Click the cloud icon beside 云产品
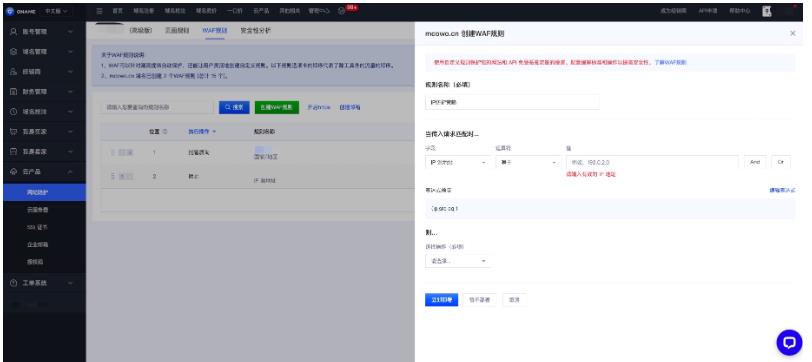Screen dimensions: 812x362 click(x=14, y=172)
